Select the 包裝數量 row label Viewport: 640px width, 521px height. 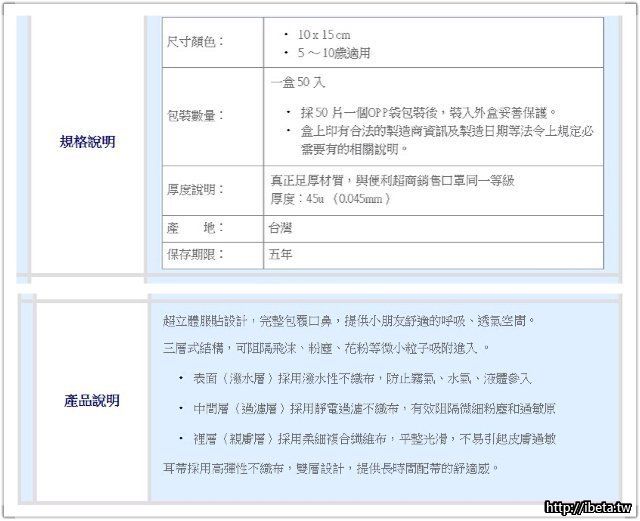(194, 115)
